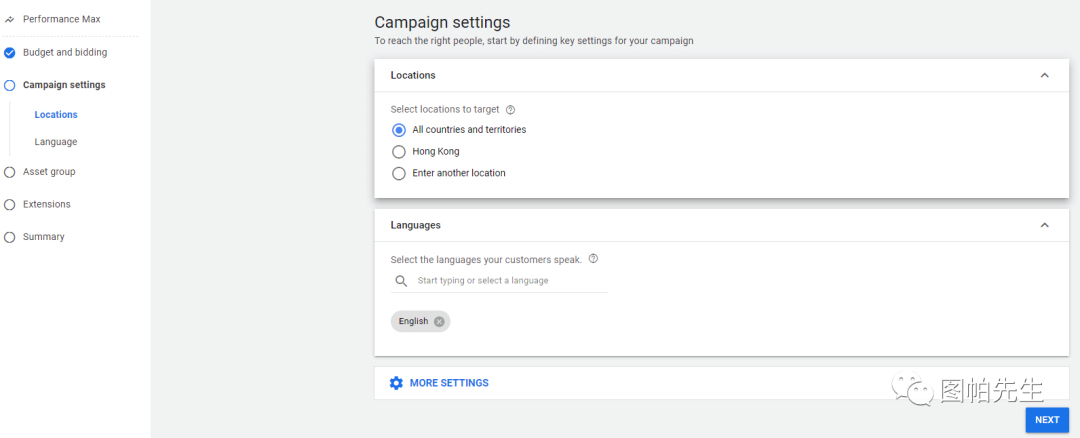The height and width of the screenshot is (438, 1080).
Task: Click the help icon beside languages prompt
Action: (593, 259)
